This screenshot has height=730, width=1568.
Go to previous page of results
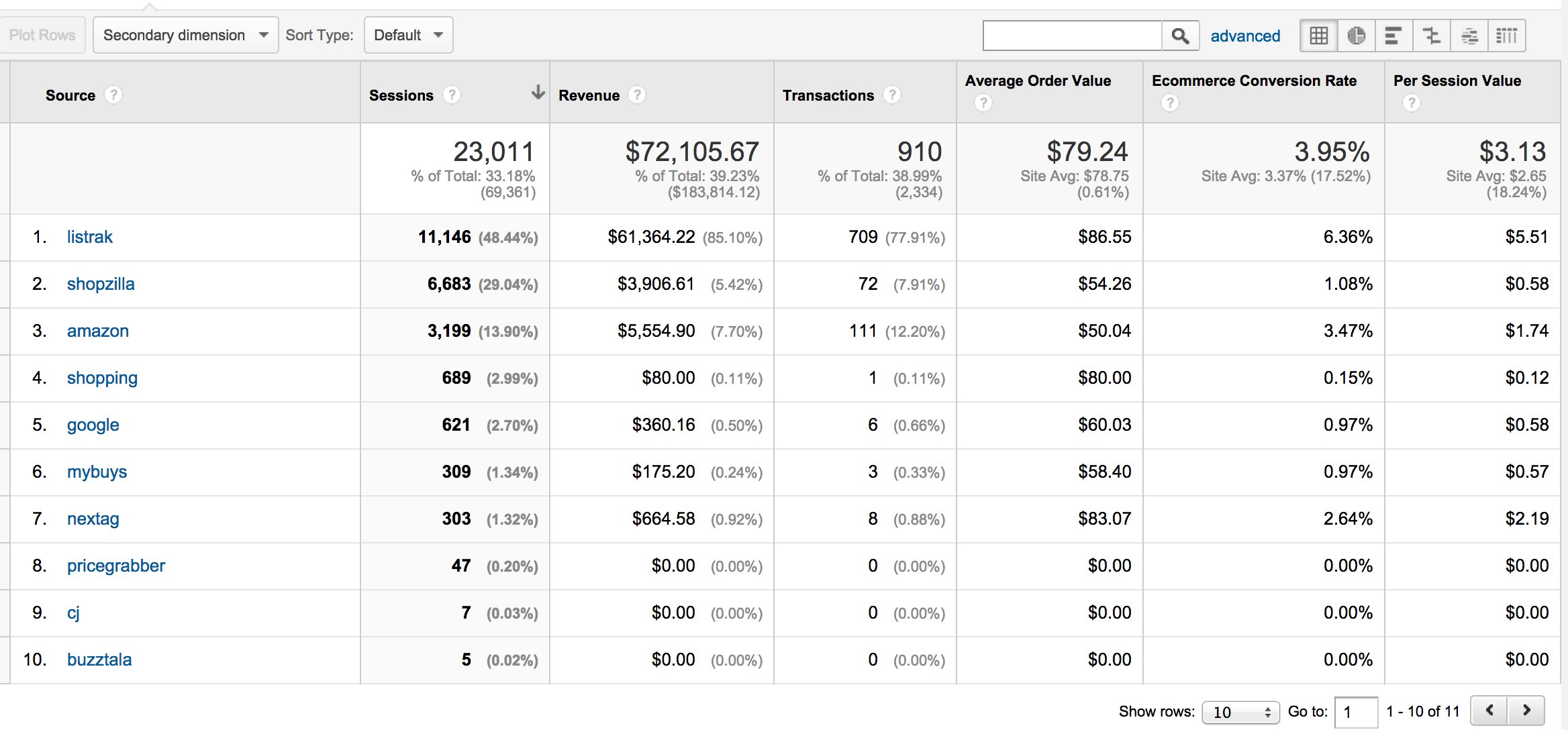1489,711
